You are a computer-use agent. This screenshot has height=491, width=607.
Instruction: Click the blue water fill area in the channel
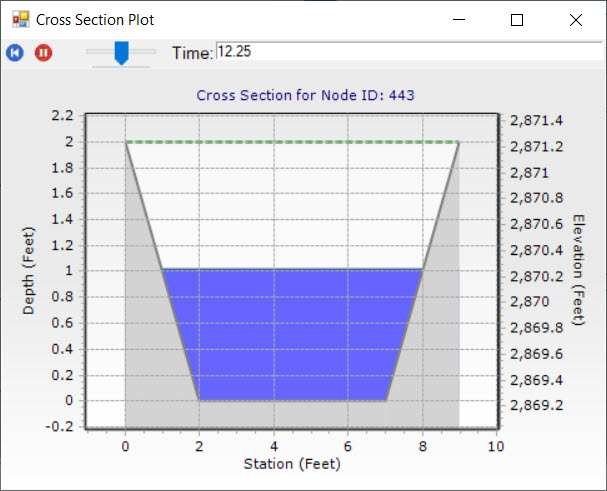click(x=291, y=335)
